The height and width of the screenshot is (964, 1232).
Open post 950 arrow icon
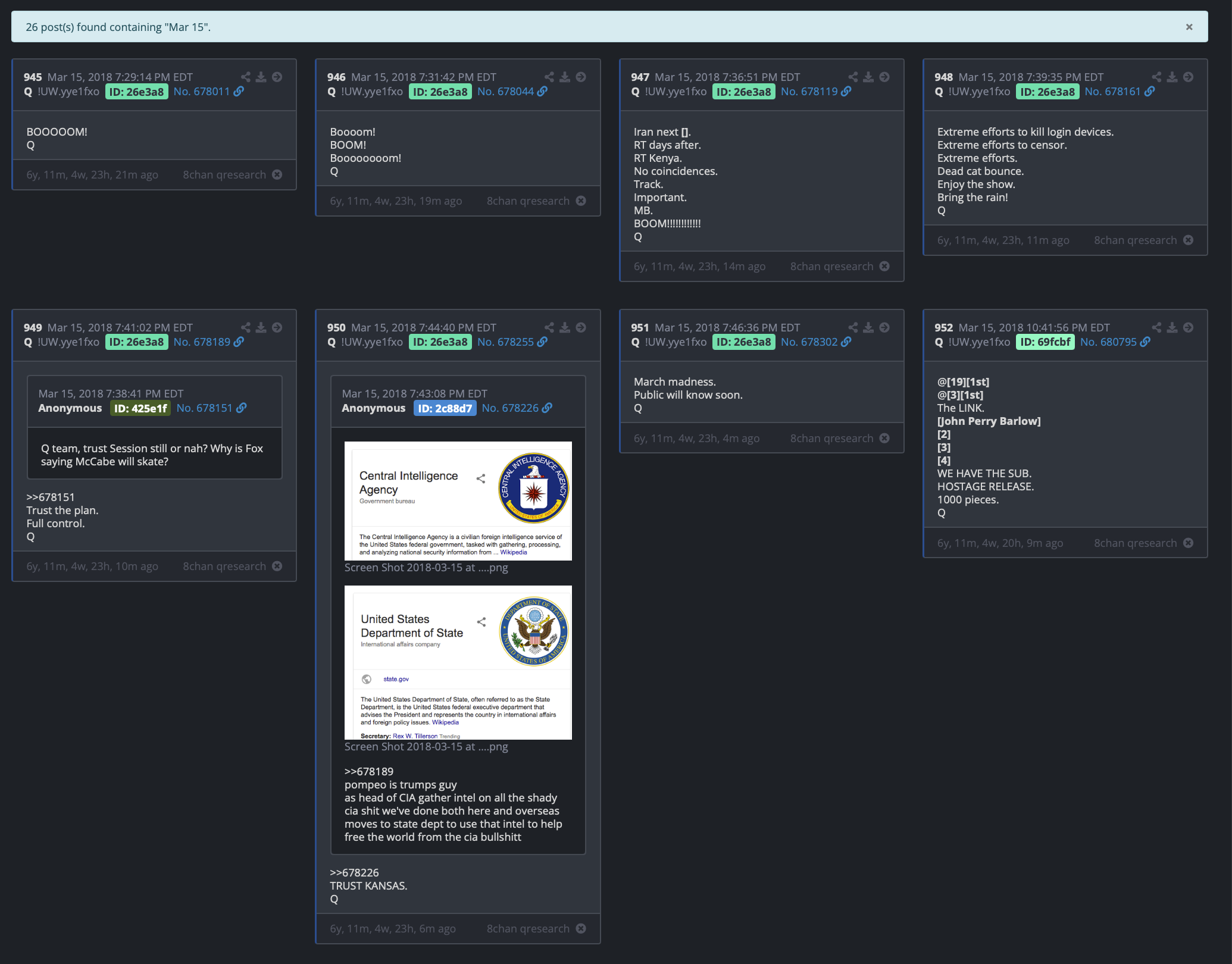point(581,327)
